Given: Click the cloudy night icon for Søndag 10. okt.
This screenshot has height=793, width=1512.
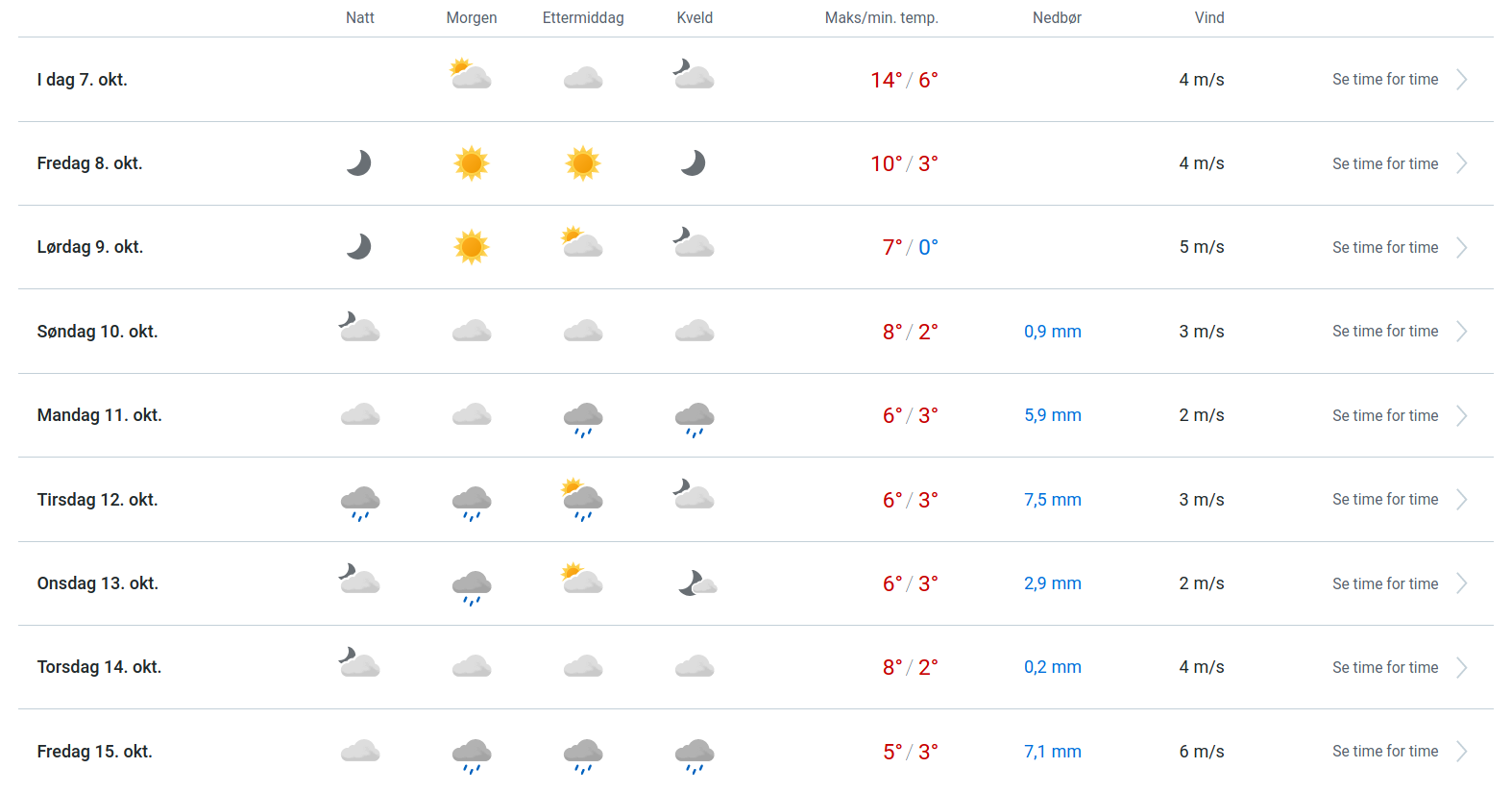Looking at the screenshot, I should pos(359,328).
